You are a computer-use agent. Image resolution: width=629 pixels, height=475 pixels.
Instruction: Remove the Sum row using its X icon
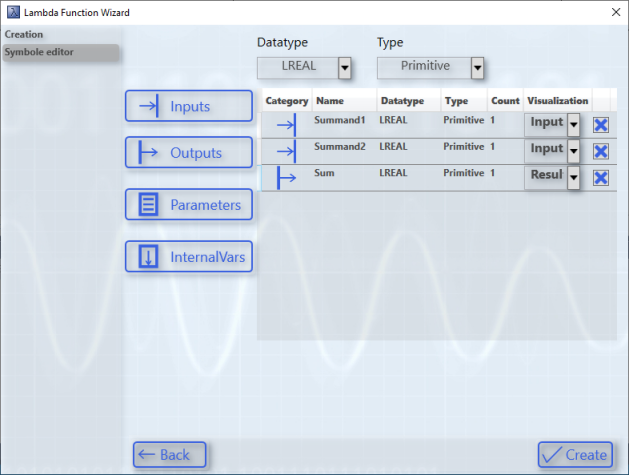point(600,178)
